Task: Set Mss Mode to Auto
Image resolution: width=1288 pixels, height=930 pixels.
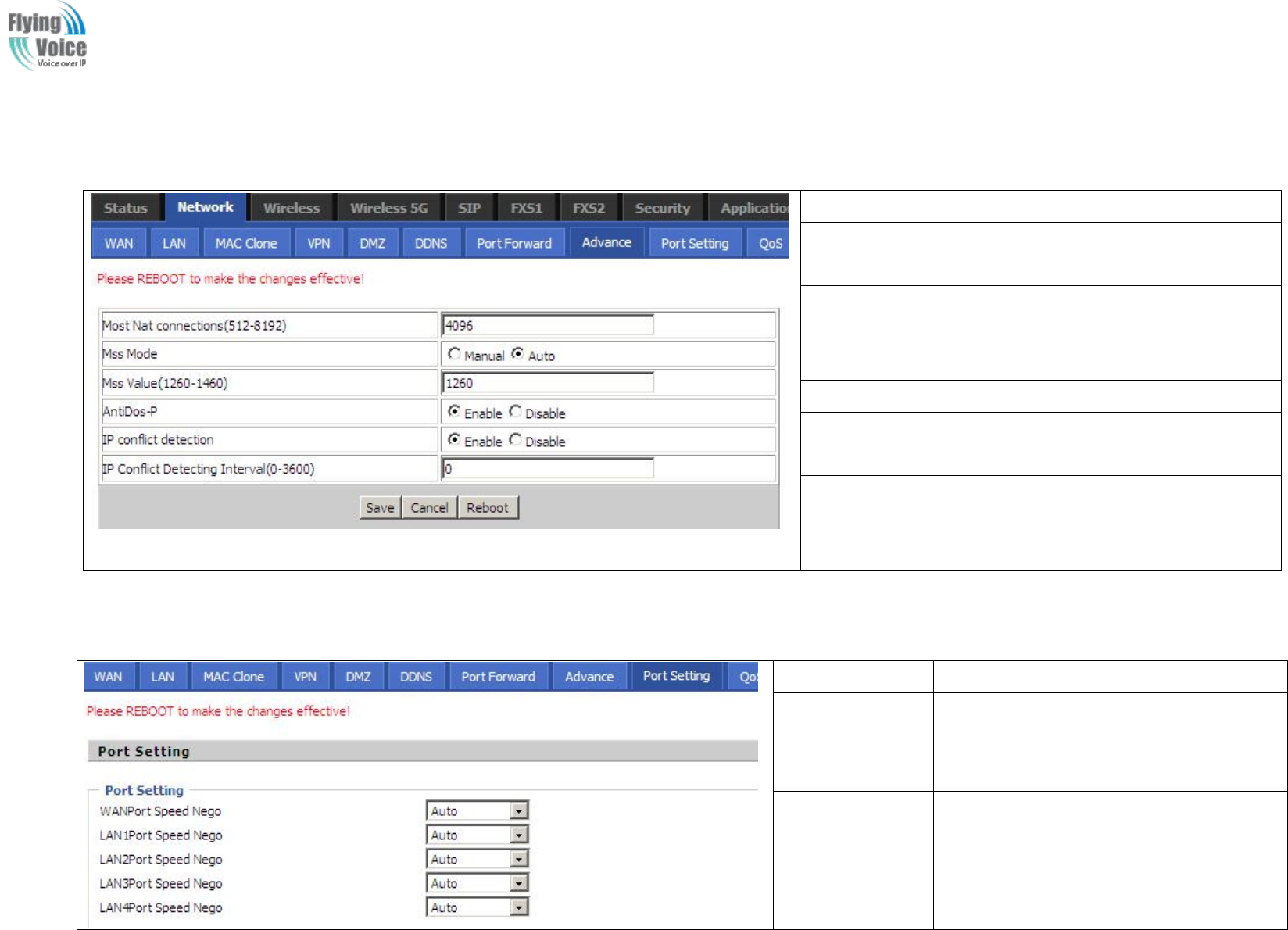Action: [x=517, y=354]
